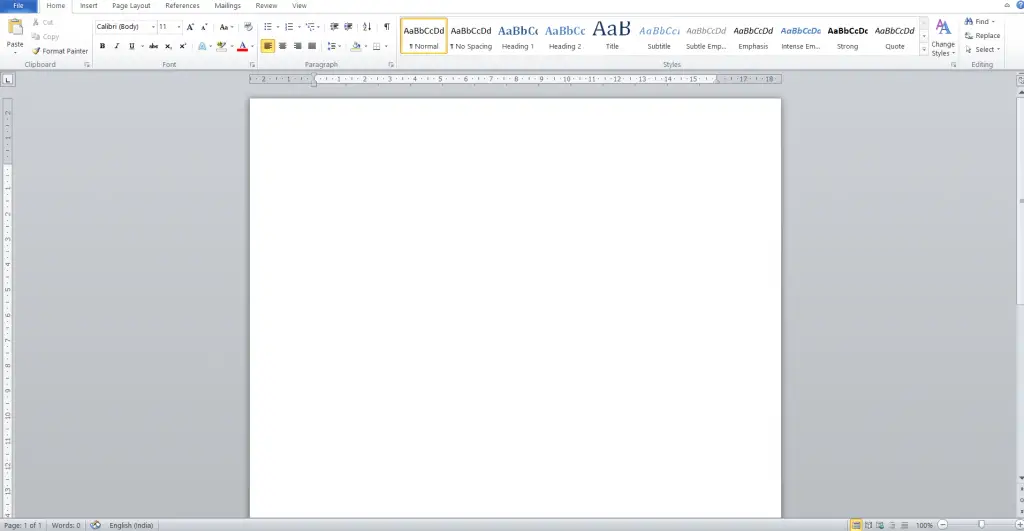
Task: Switch to Draft view
Action: pyautogui.click(x=904, y=525)
